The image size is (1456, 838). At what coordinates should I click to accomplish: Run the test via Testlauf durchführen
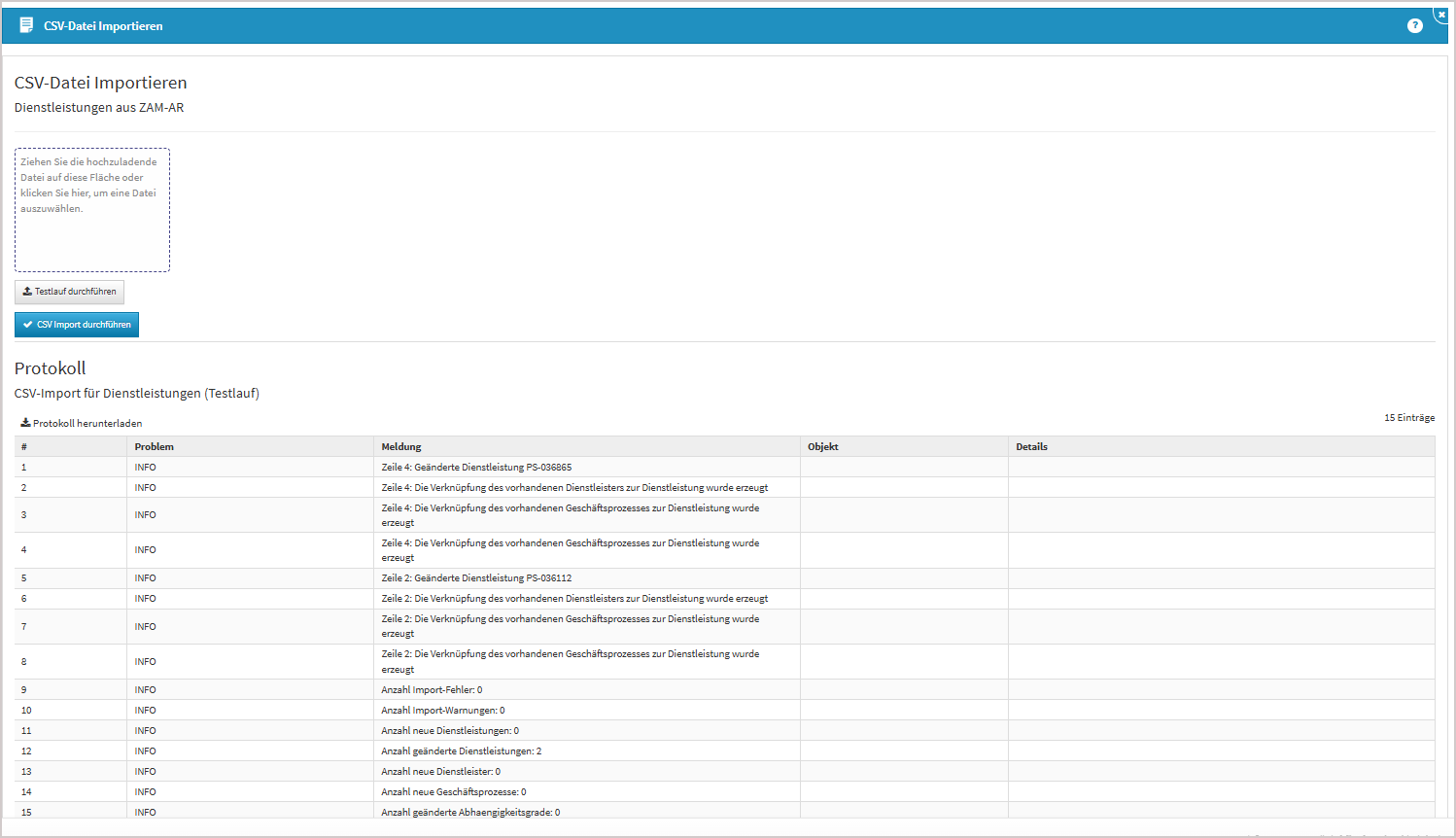click(x=69, y=292)
